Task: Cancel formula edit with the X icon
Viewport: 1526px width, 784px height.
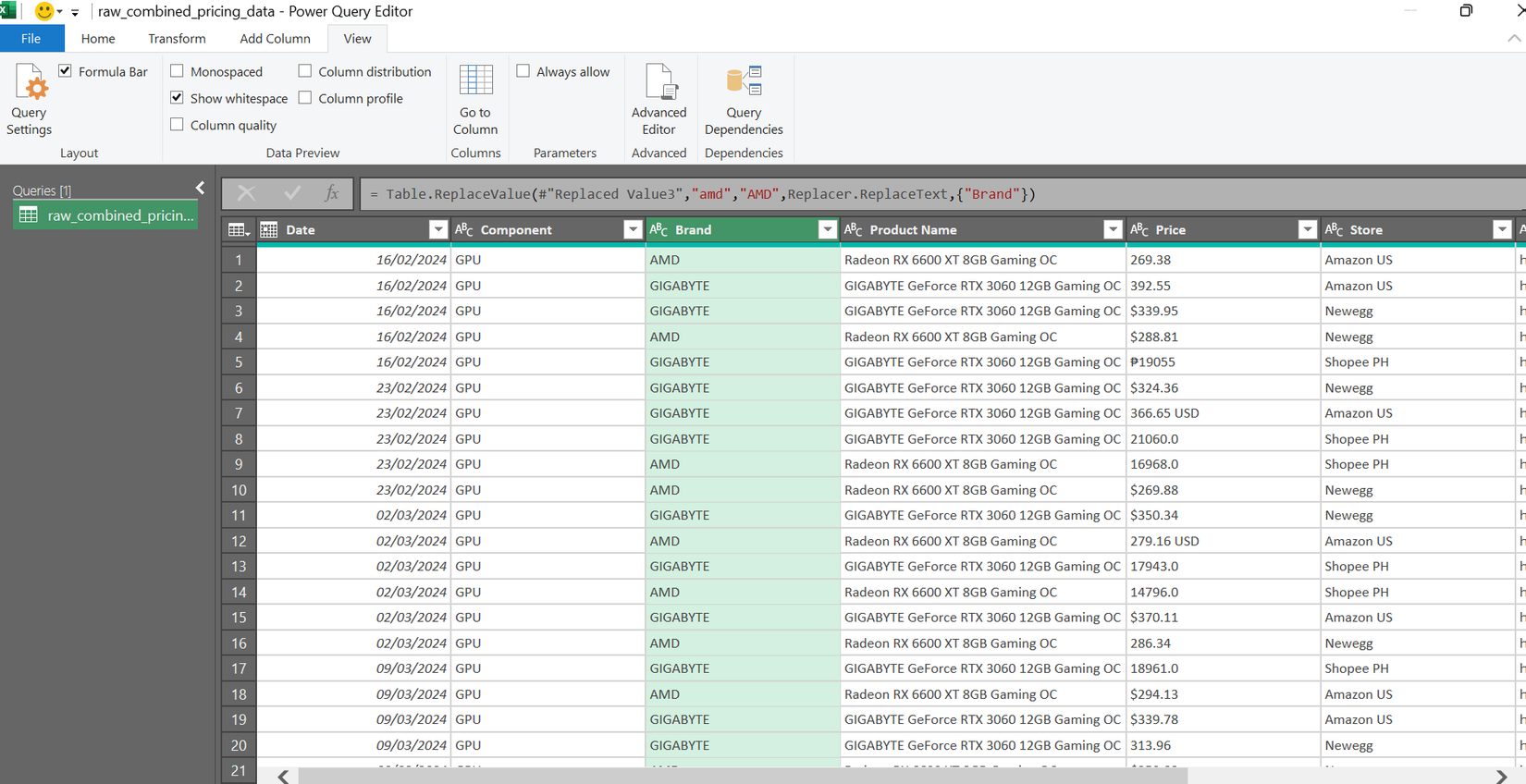Action: pos(246,193)
